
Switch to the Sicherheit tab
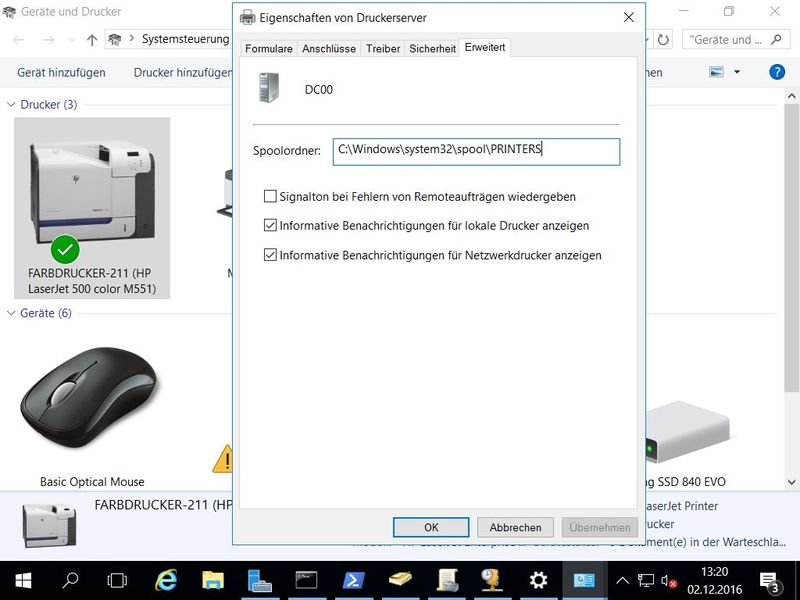pyautogui.click(x=432, y=48)
